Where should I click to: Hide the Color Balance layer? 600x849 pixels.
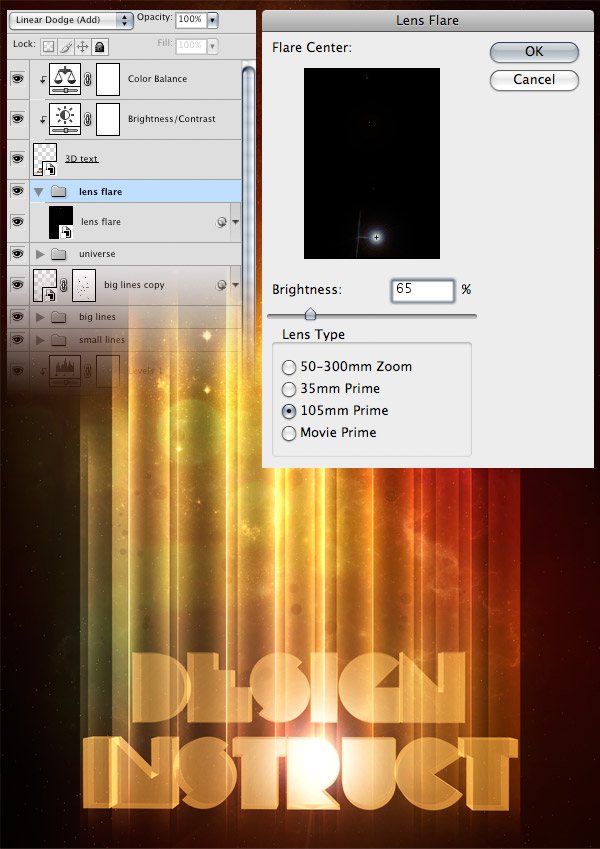tap(18, 79)
